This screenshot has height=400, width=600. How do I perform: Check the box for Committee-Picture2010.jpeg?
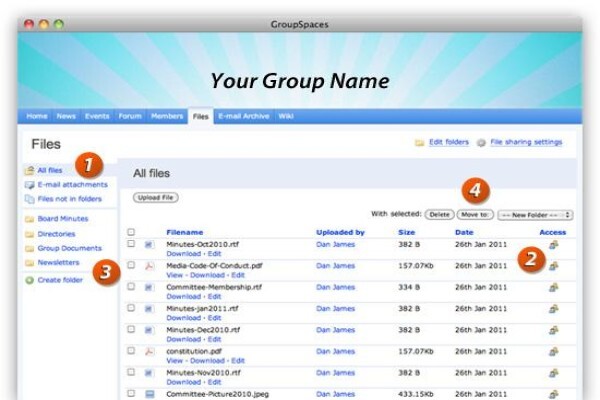(x=131, y=393)
